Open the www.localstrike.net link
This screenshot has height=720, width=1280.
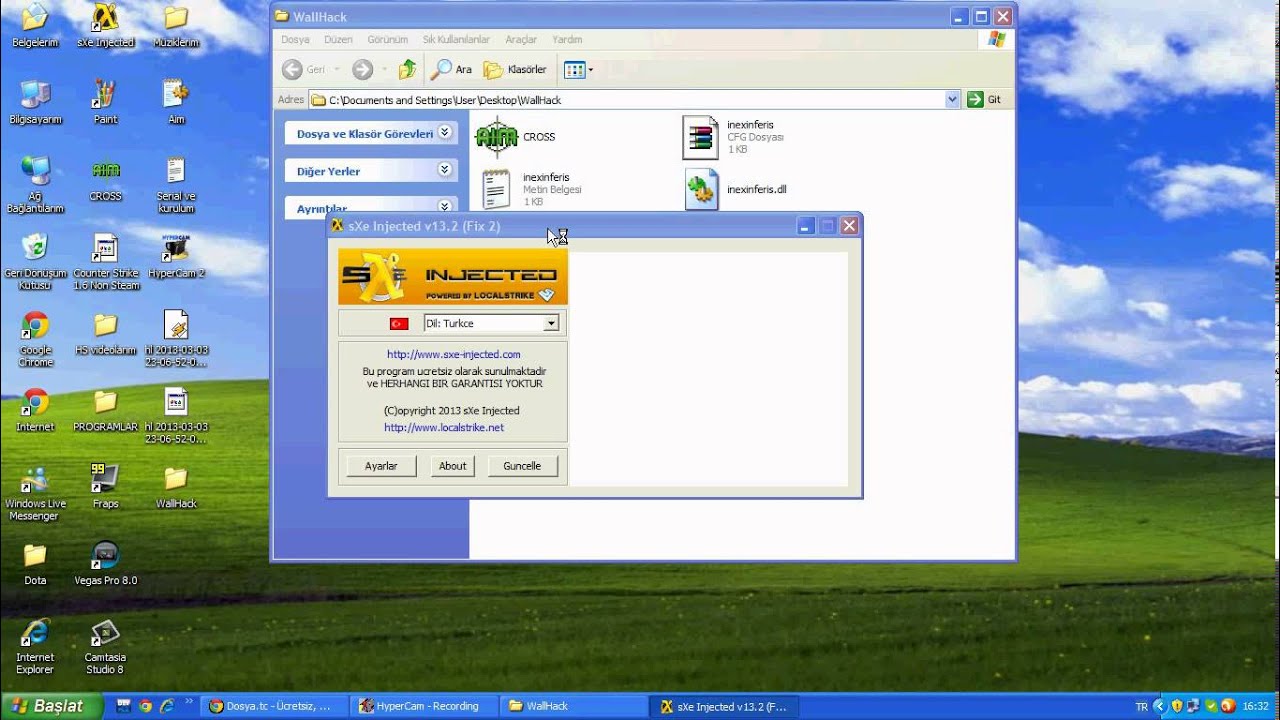[x=444, y=427]
